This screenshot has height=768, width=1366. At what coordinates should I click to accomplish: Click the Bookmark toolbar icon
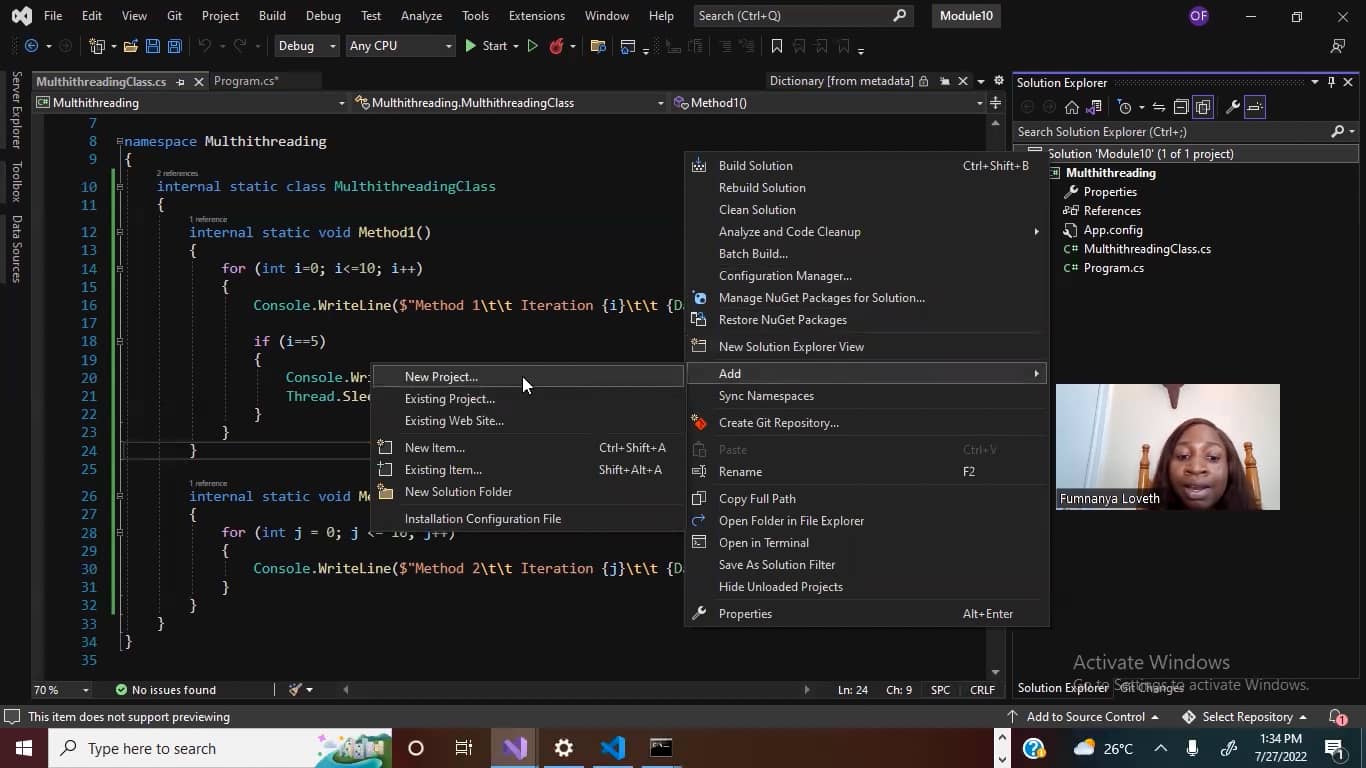(x=777, y=46)
